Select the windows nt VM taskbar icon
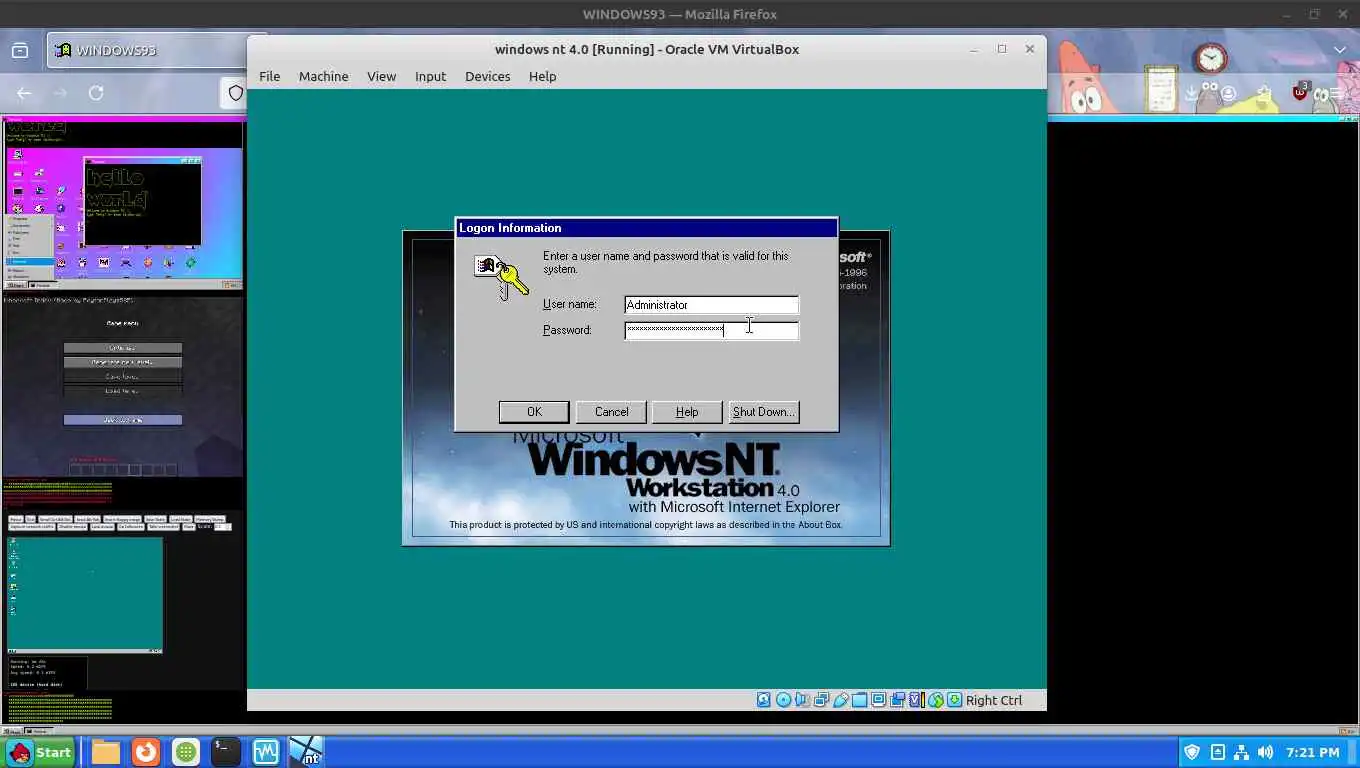Screen dimensions: 1360x768 click(x=306, y=751)
